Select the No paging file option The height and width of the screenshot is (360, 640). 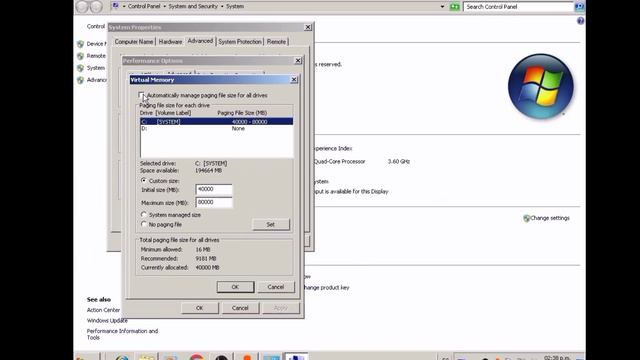pyautogui.click(x=144, y=224)
